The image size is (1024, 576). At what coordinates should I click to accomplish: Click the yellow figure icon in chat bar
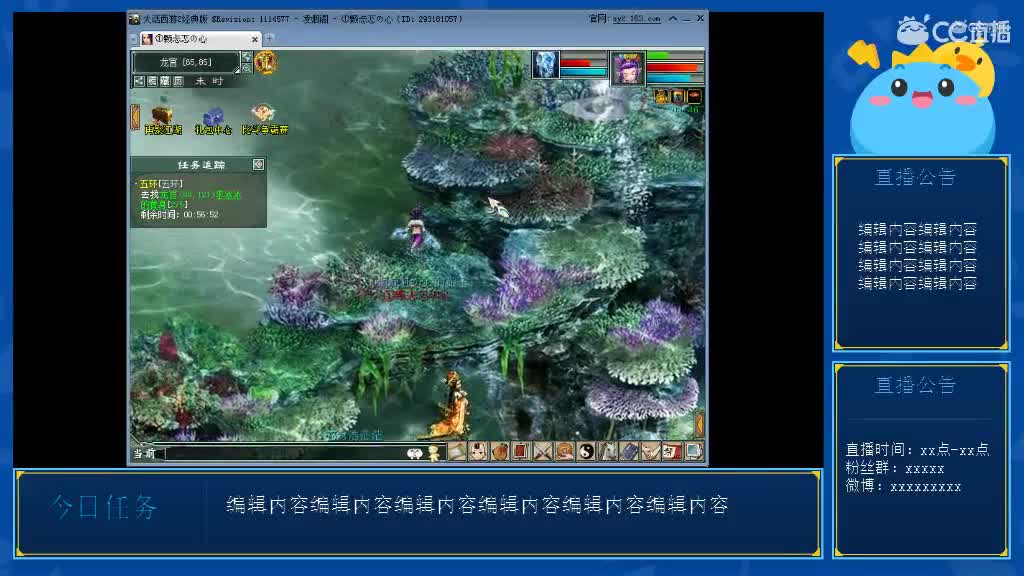[434, 453]
